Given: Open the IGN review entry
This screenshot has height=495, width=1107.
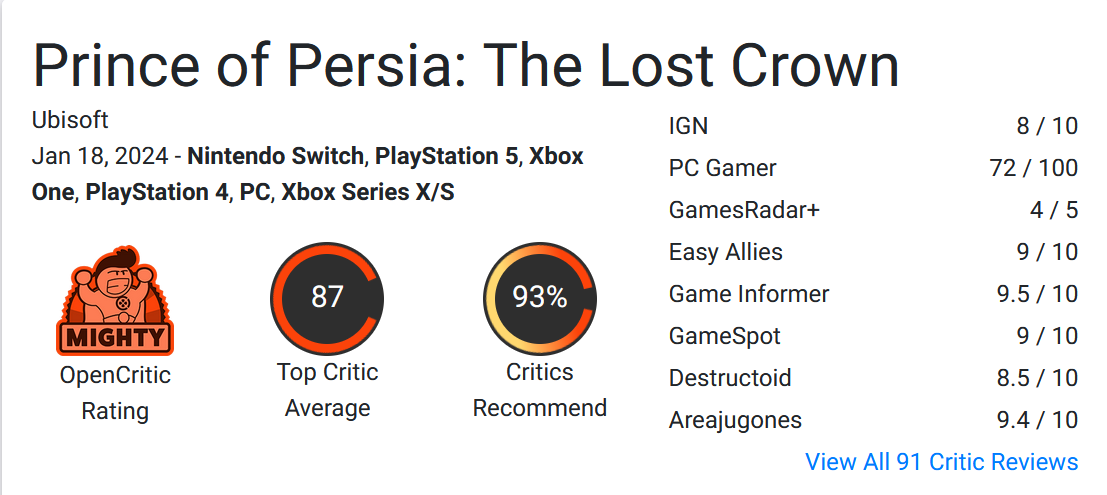Looking at the screenshot, I should pyautogui.click(x=873, y=126).
